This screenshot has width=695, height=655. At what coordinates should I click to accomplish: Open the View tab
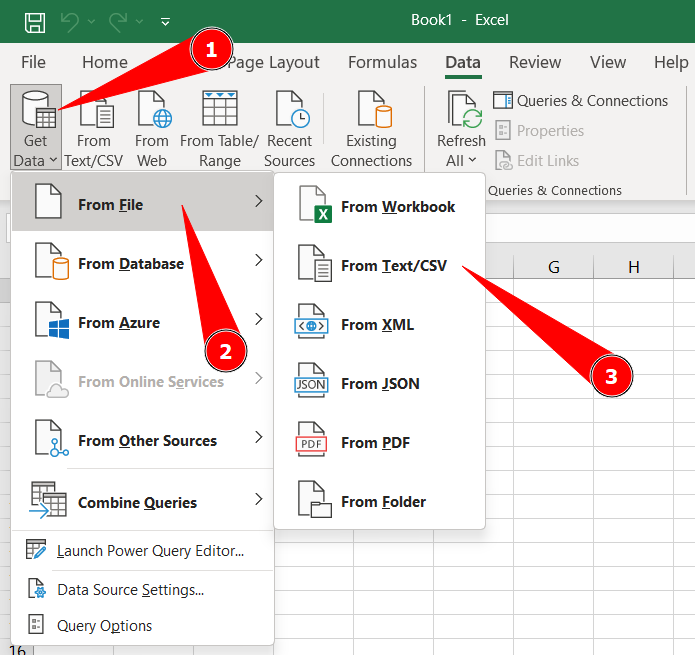(x=607, y=62)
